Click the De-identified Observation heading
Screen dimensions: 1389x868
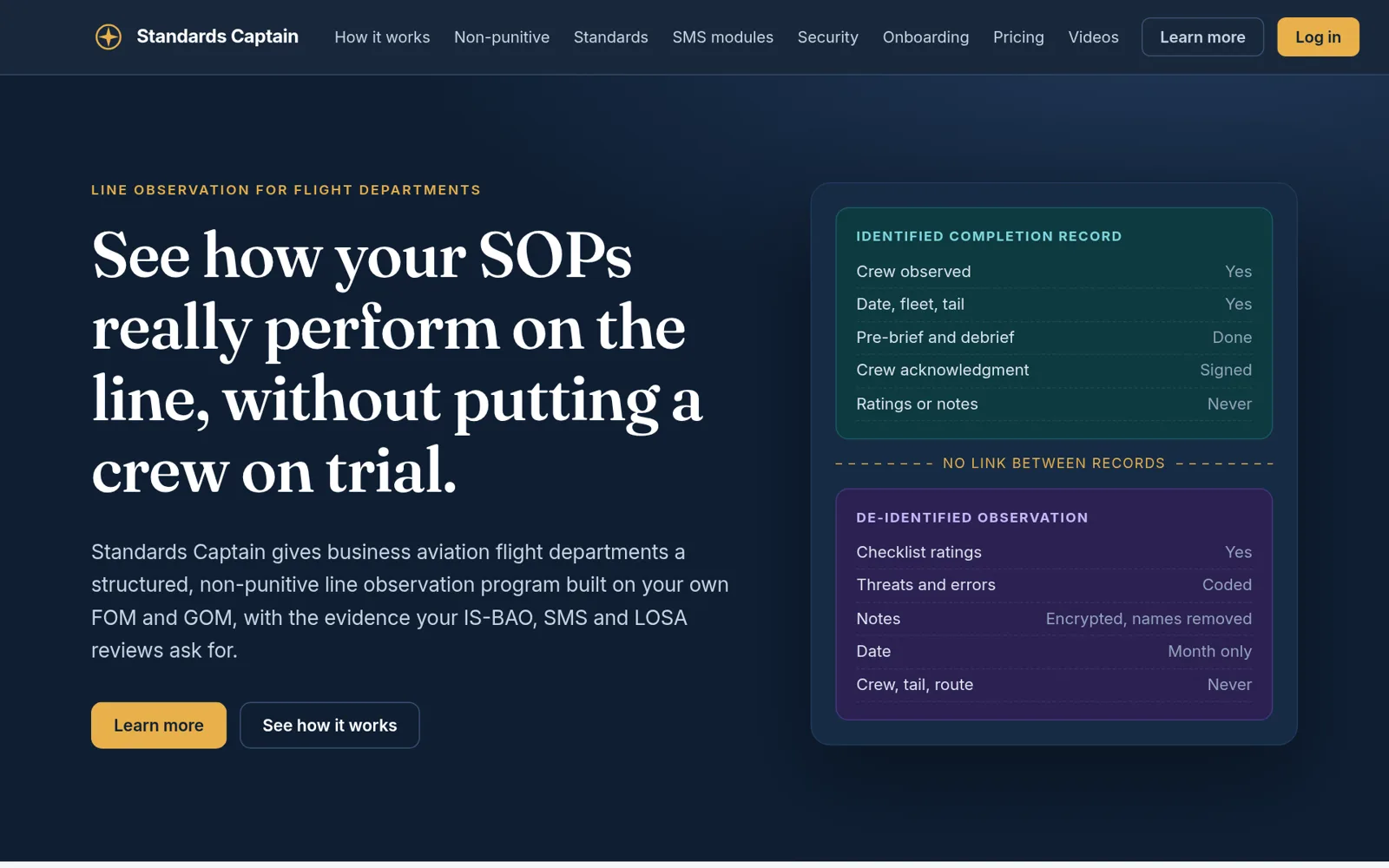(971, 517)
